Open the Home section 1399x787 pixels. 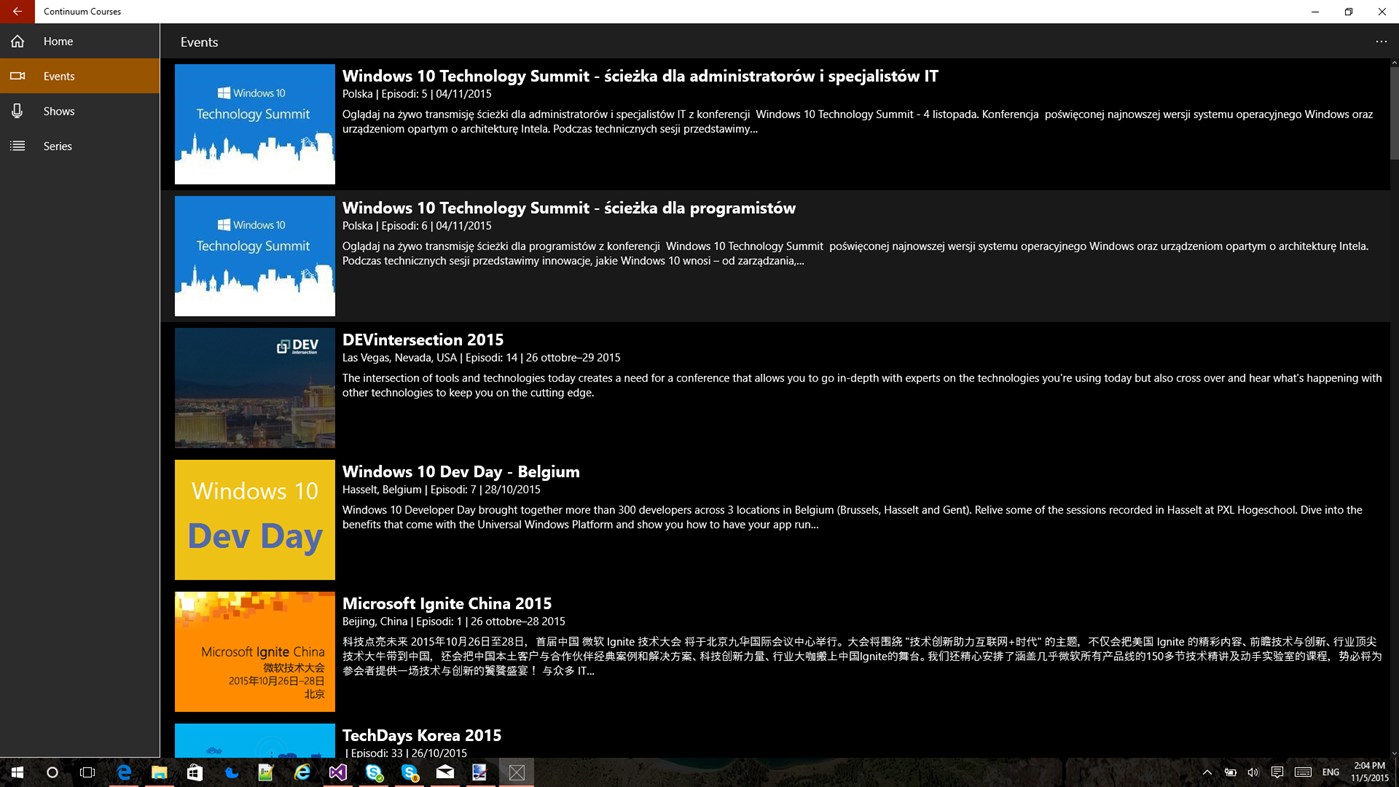point(80,41)
